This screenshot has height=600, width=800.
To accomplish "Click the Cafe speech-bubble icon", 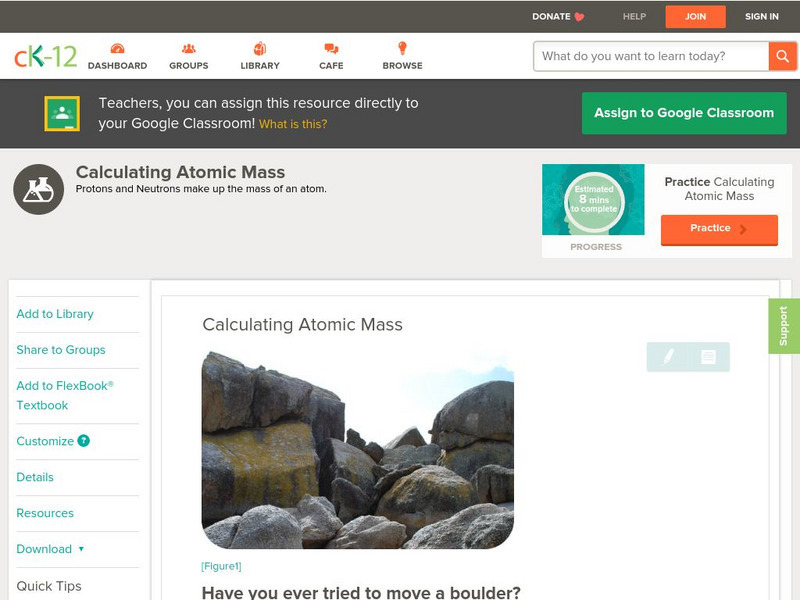I will coord(330,46).
